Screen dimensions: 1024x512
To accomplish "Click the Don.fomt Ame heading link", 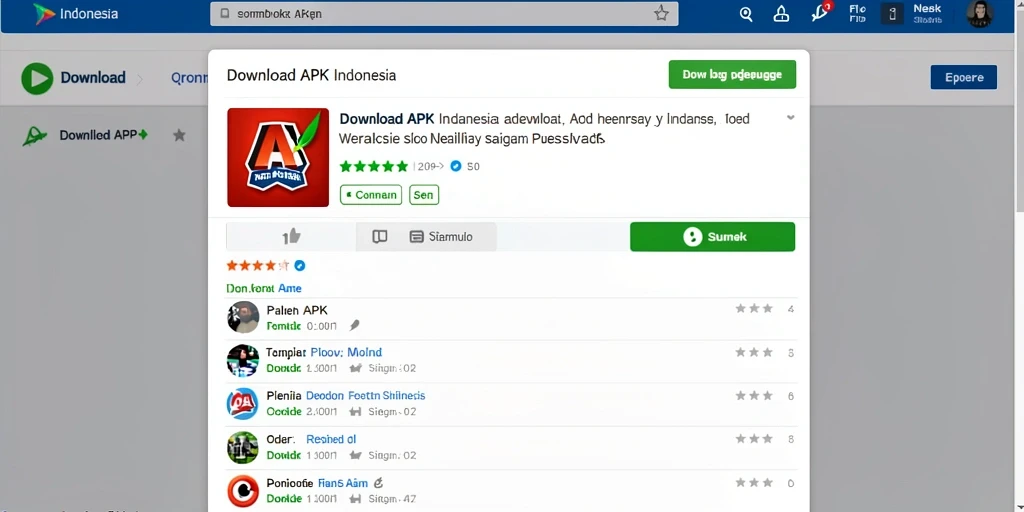I will pyautogui.click(x=264, y=288).
